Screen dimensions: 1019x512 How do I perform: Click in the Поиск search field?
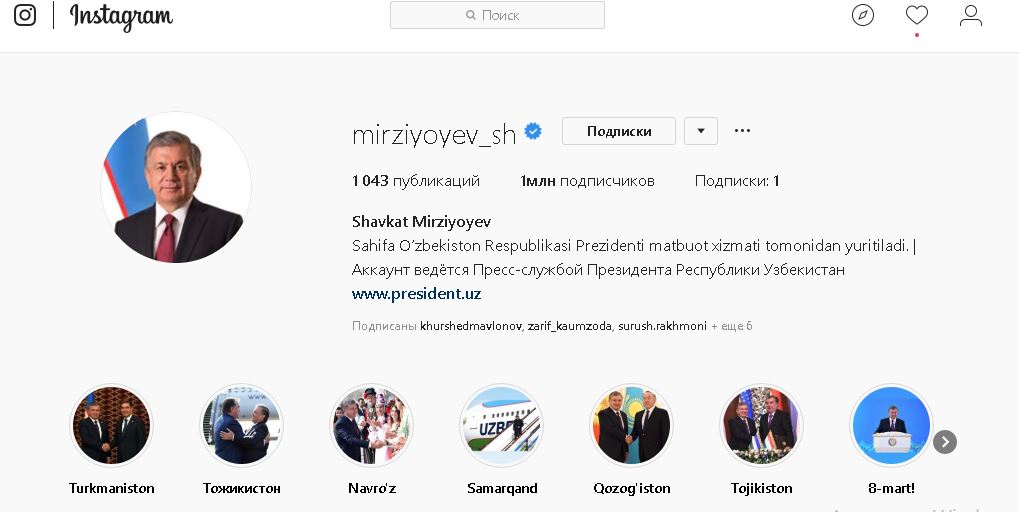click(497, 15)
